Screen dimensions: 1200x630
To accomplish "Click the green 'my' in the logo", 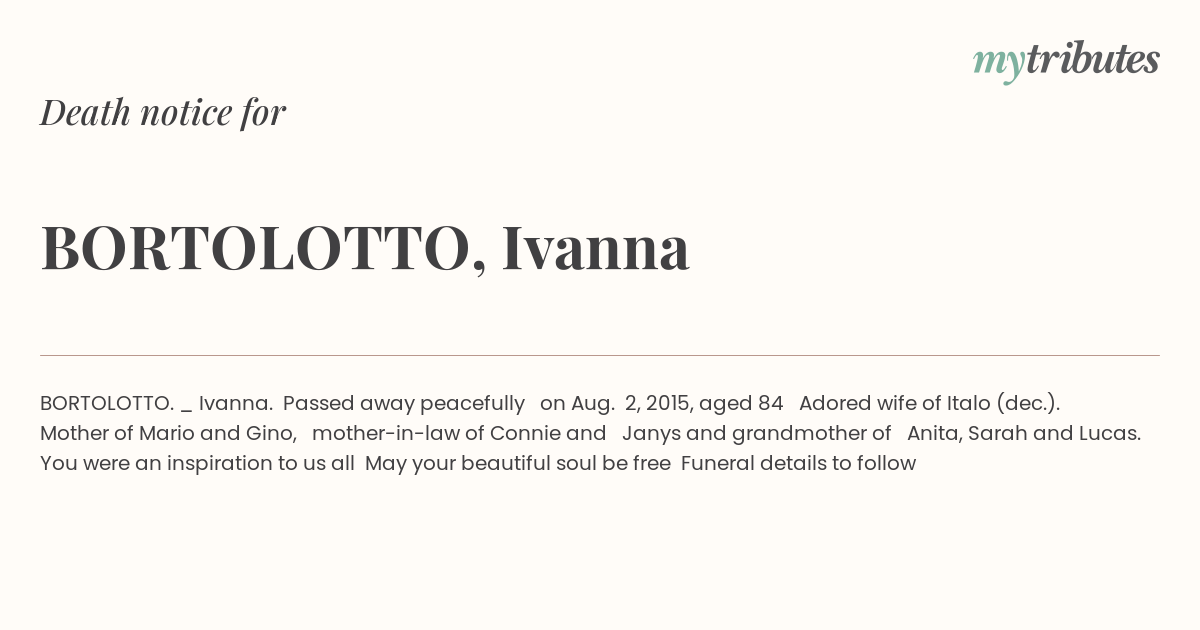I will point(999,65).
